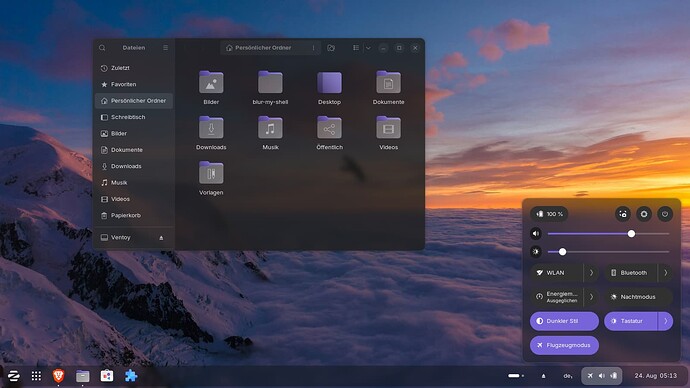Image resolution: width=690 pixels, height=388 pixels.
Task: Open the workspace indicator in panel
Action: click(516, 376)
